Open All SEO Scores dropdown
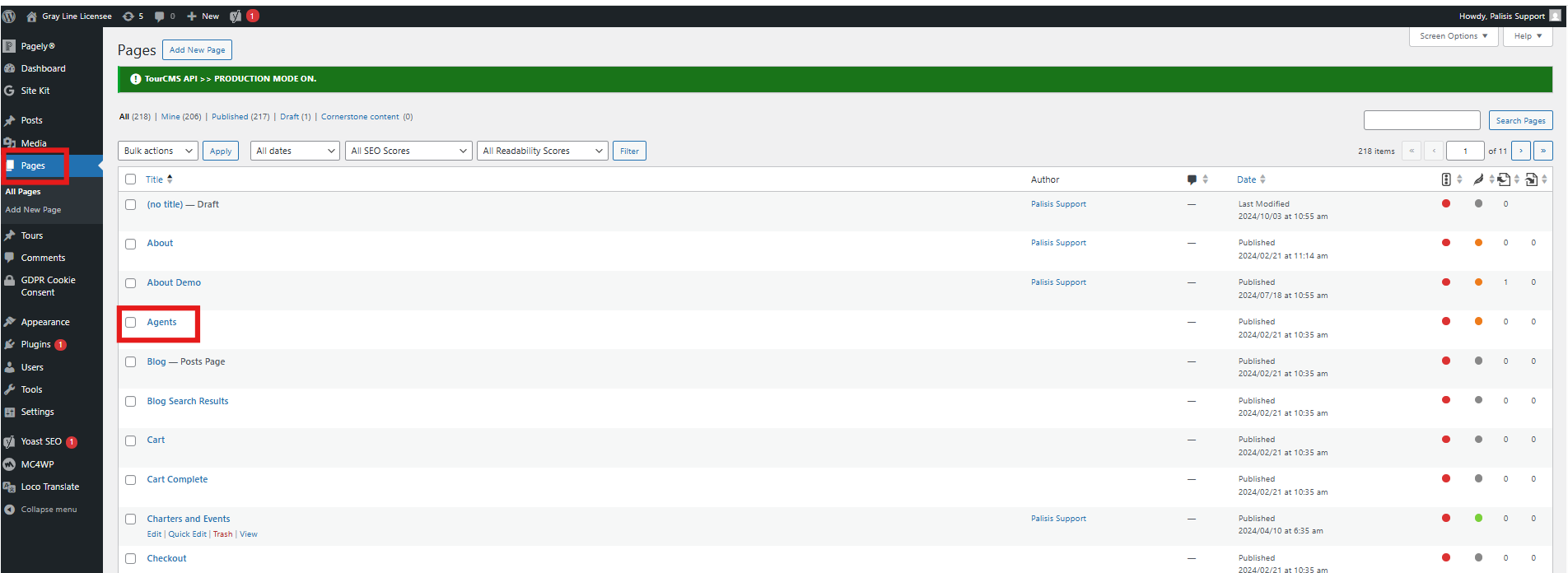This screenshot has width=1568, height=573. tap(408, 151)
